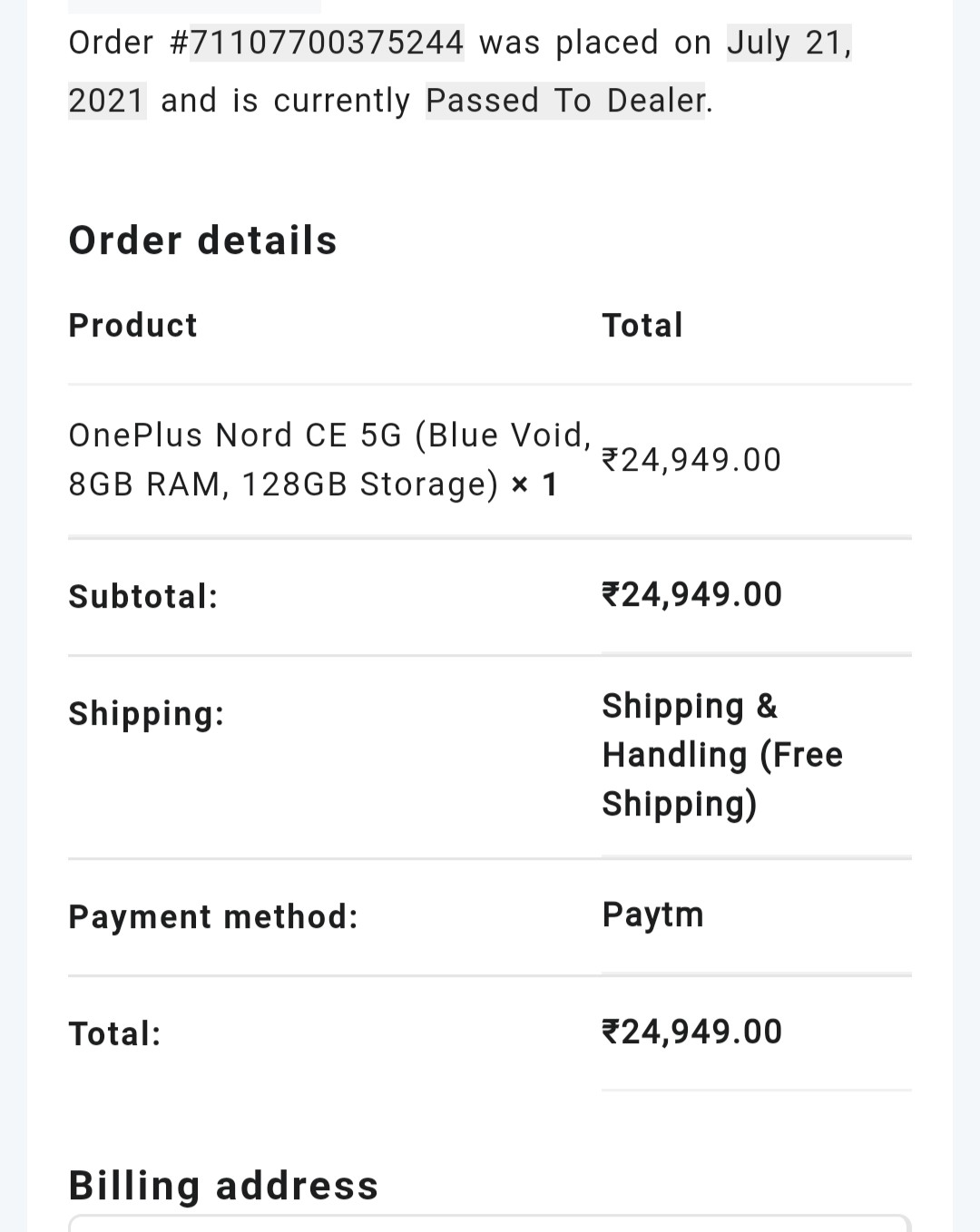This screenshot has height=1232, width=980.
Task: Click the order number #71107700375244
Action: tap(327, 43)
